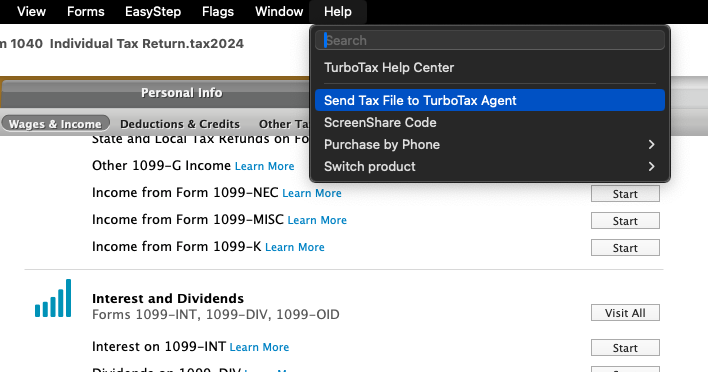Expand the Purchase by Phone submenu arrow
This screenshot has height=372, width=708.
651,144
